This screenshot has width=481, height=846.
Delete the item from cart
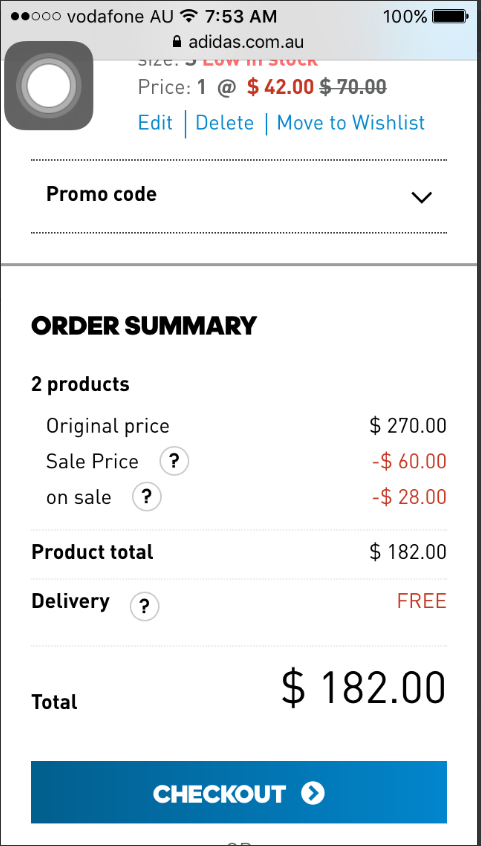pyautogui.click(x=225, y=122)
